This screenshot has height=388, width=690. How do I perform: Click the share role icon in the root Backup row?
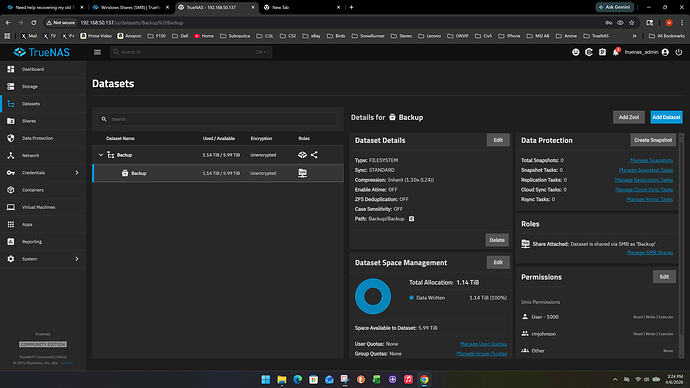[x=314, y=155]
